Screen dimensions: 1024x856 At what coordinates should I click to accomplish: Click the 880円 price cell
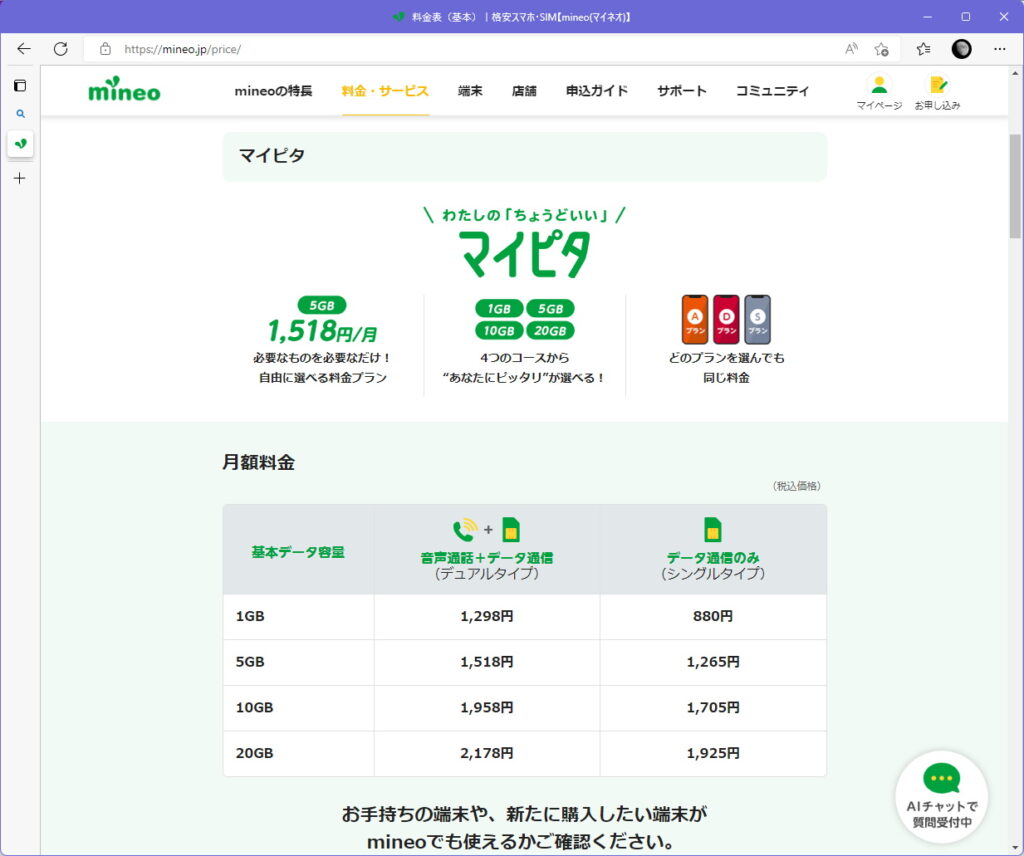point(713,616)
